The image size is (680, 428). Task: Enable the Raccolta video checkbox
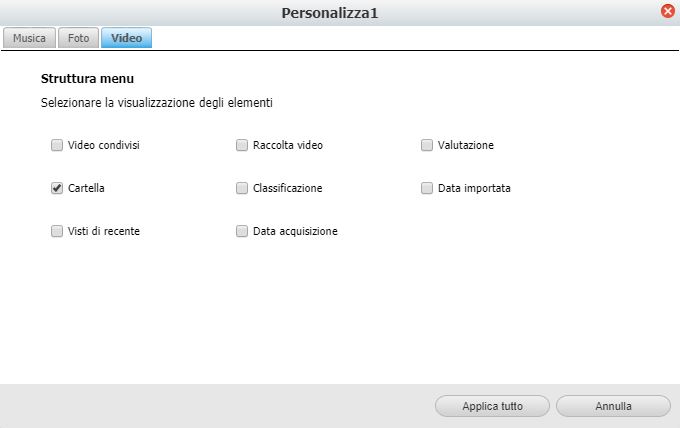coord(242,145)
